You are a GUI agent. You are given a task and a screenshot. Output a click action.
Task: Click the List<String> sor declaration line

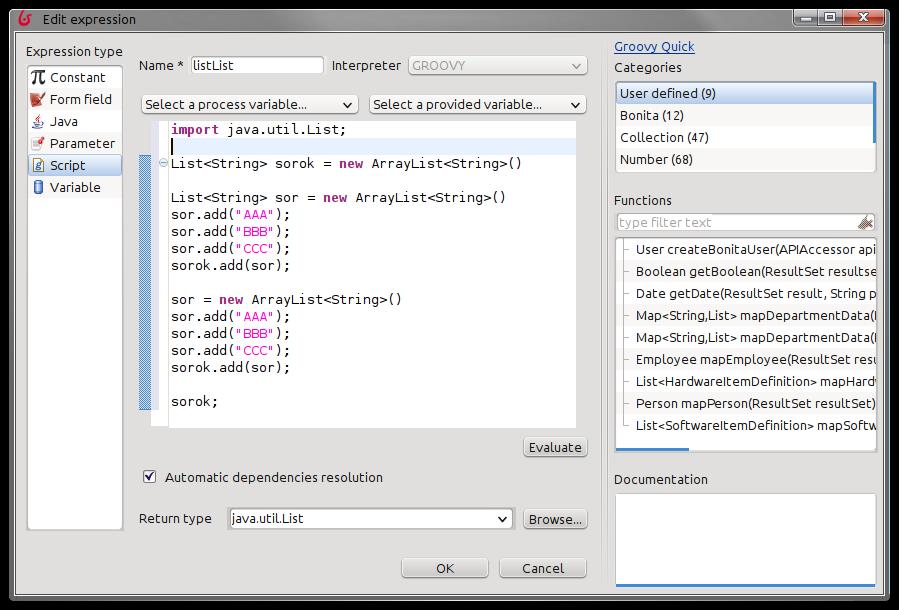tap(338, 198)
